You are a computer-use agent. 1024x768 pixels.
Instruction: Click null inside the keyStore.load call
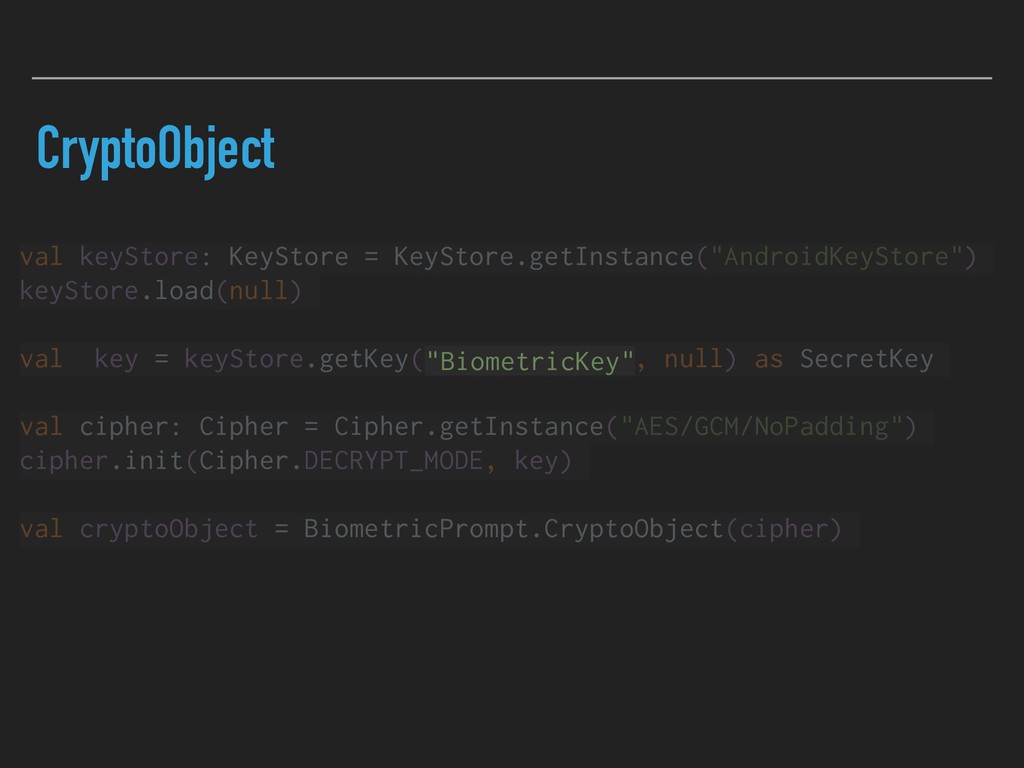coord(258,291)
